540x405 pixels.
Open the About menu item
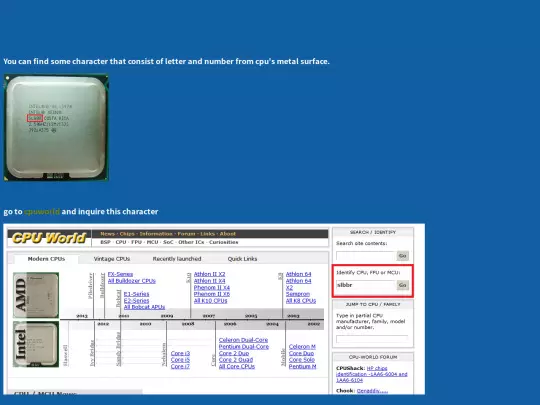pos(228,234)
